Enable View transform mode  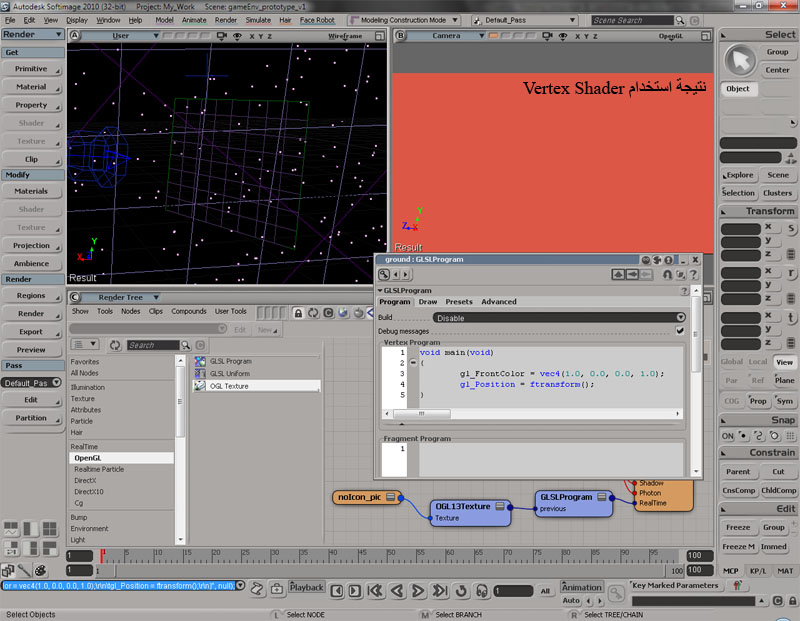click(x=784, y=362)
